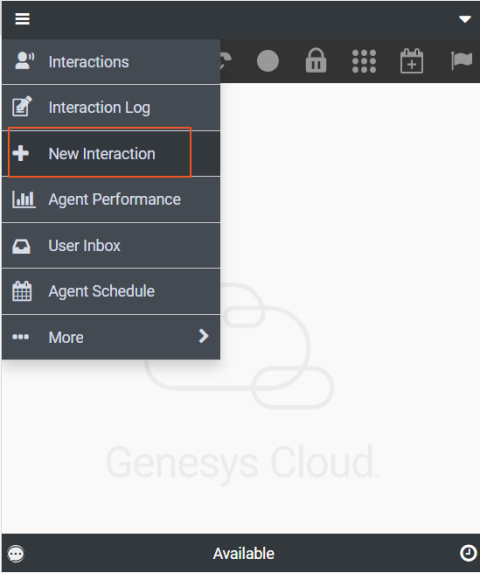Open Agent Performance

tap(111, 200)
